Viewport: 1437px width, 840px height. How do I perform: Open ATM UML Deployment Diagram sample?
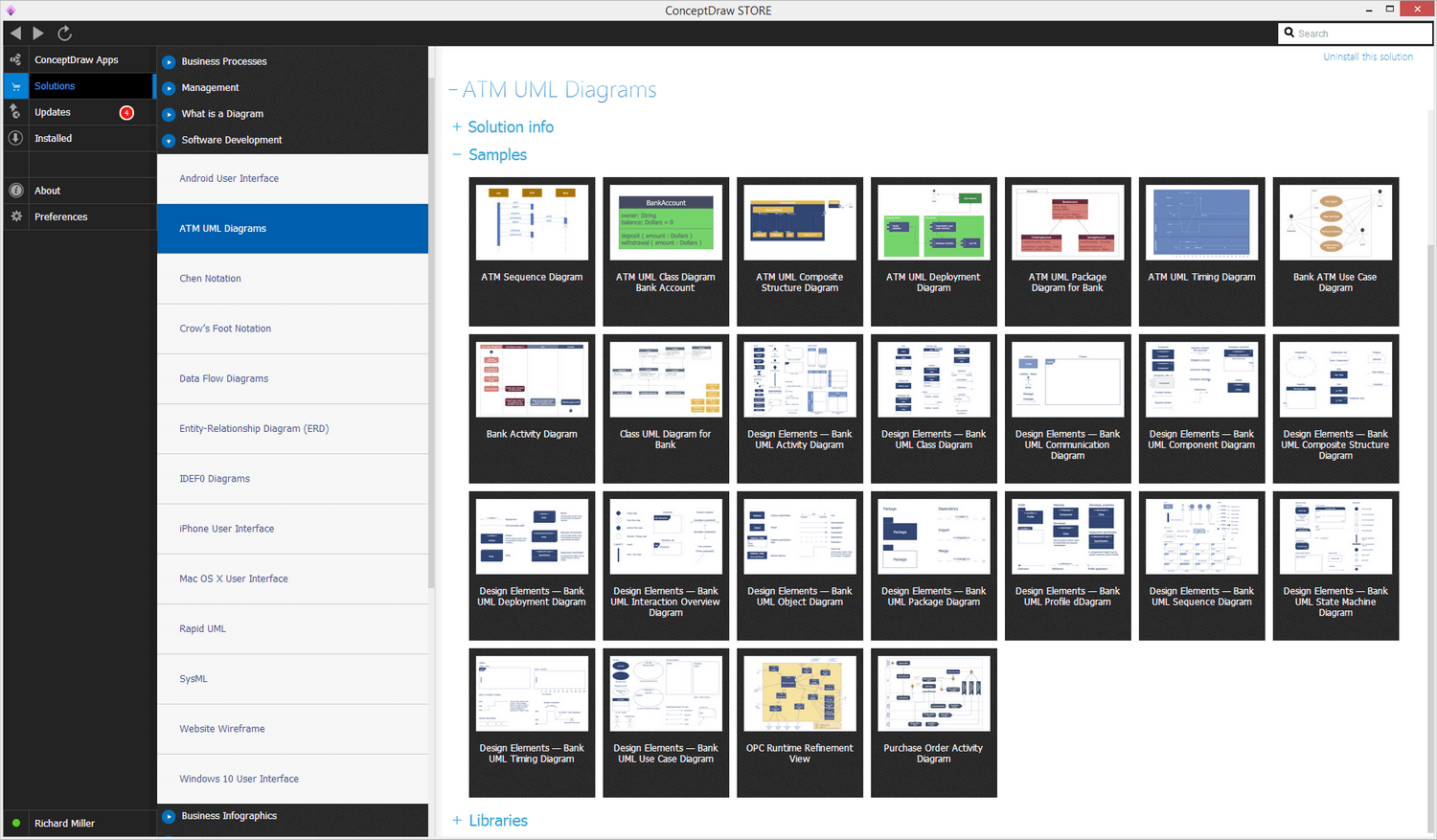point(934,252)
